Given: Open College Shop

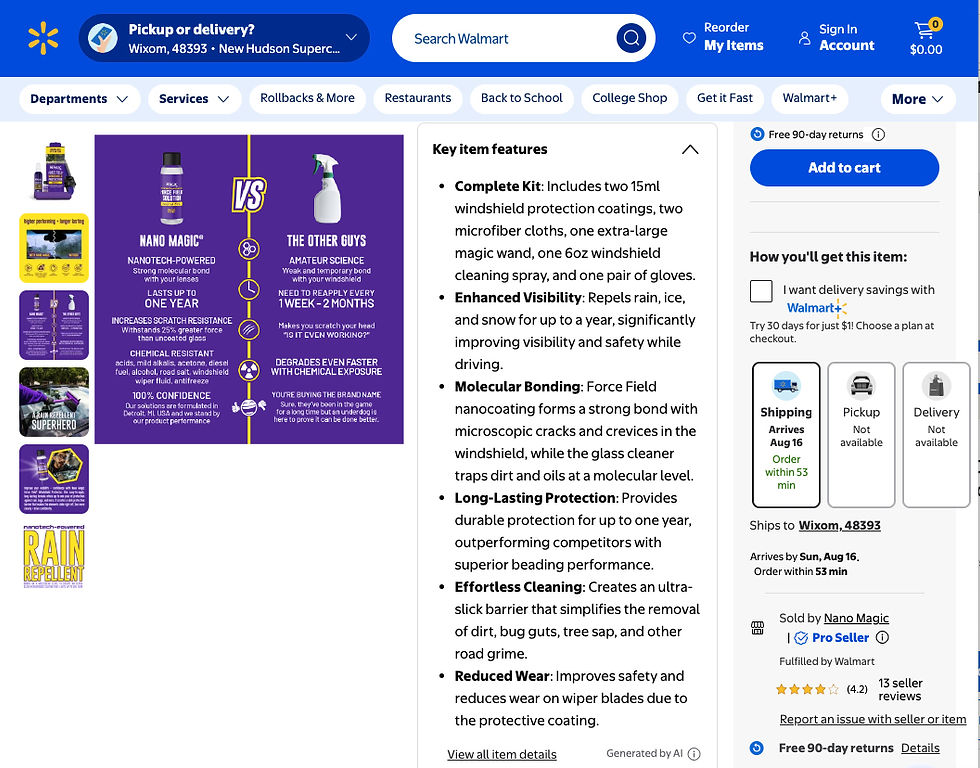Looking at the screenshot, I should 629,98.
